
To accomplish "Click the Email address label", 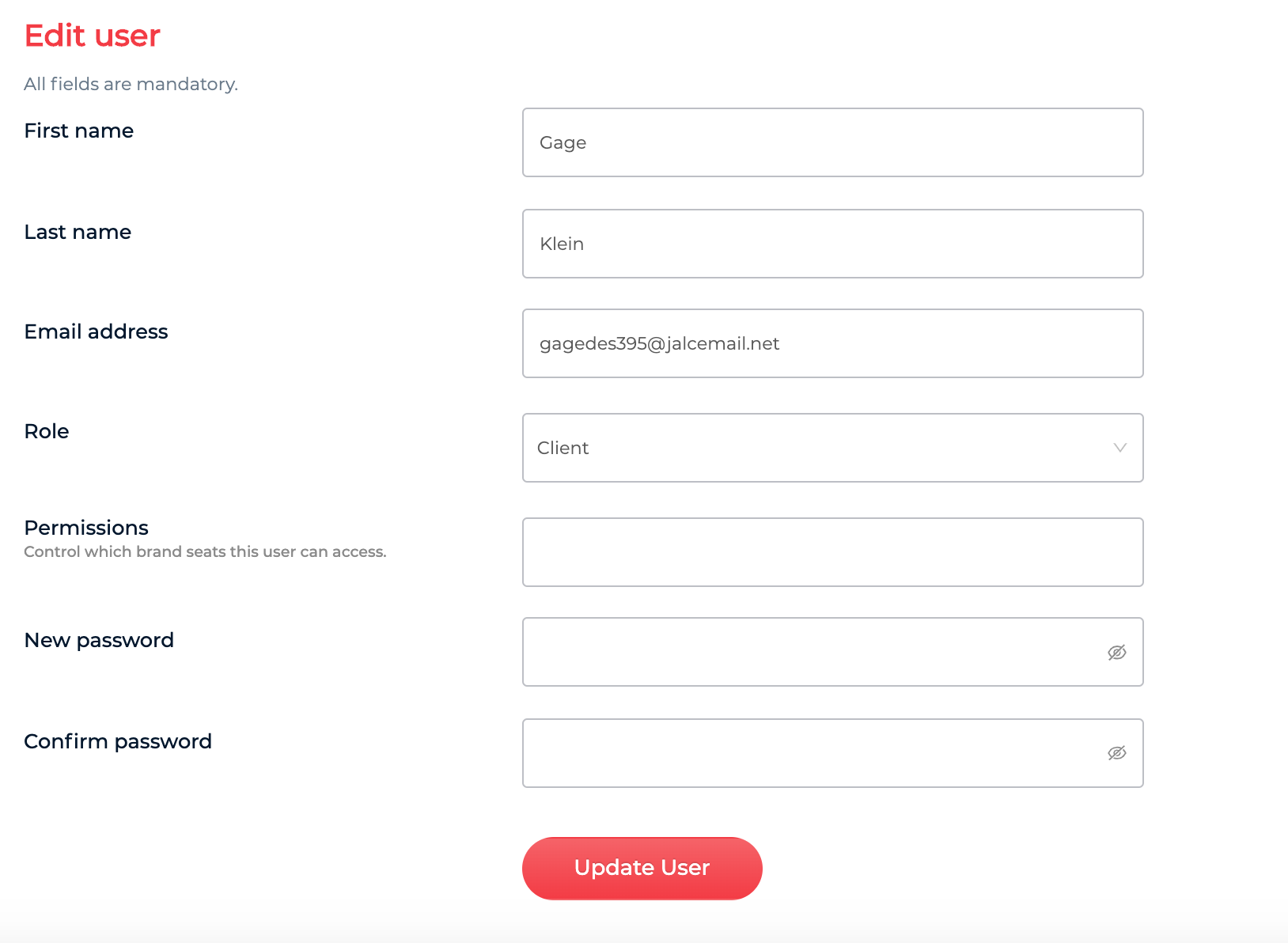I will 97,331.
